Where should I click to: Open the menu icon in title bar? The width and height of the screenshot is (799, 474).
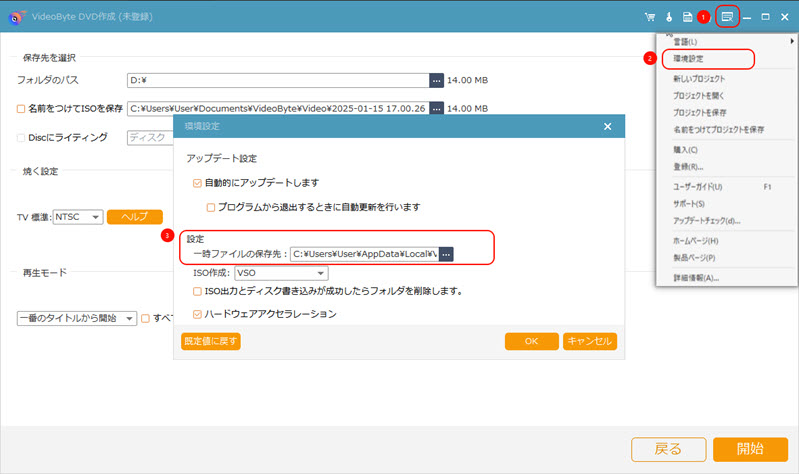click(x=727, y=17)
